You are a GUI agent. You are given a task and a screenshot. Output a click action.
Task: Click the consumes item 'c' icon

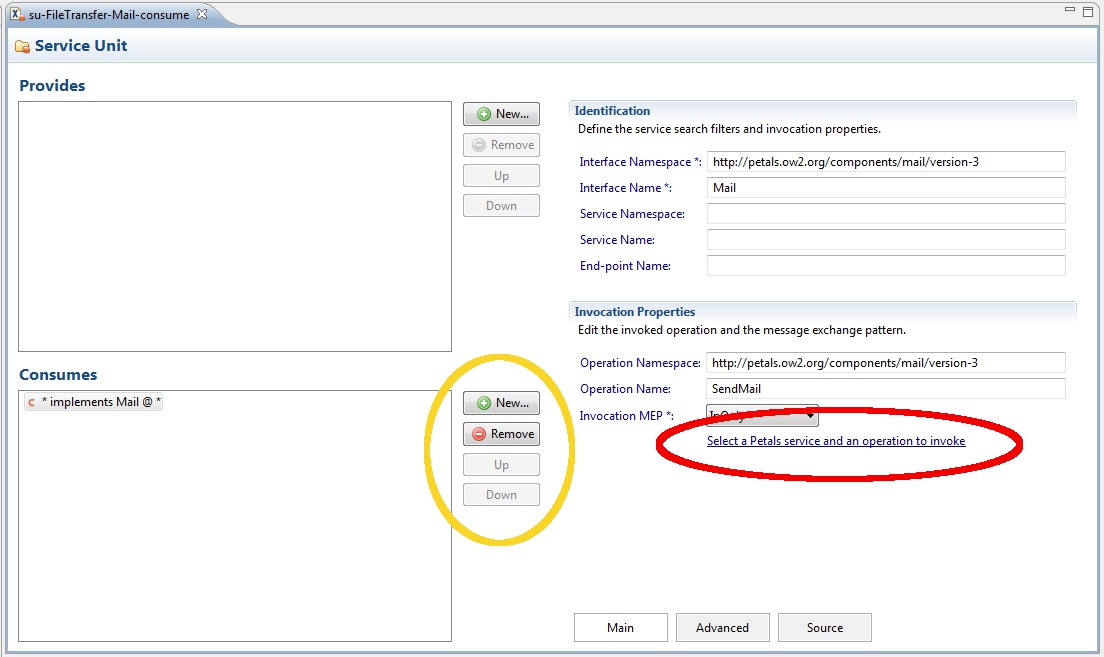click(32, 402)
